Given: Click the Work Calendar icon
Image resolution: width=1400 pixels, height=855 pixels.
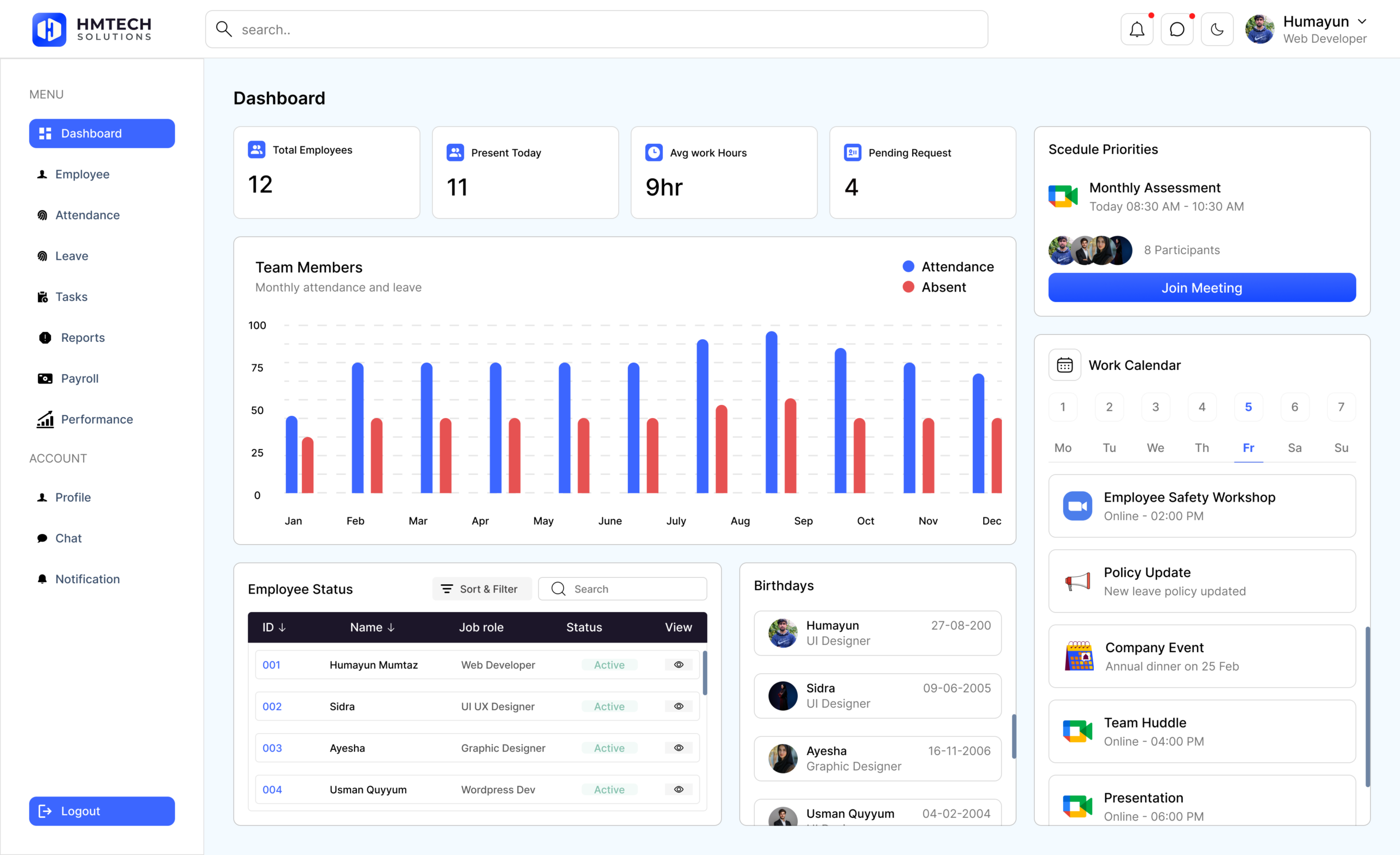Looking at the screenshot, I should (x=1064, y=365).
